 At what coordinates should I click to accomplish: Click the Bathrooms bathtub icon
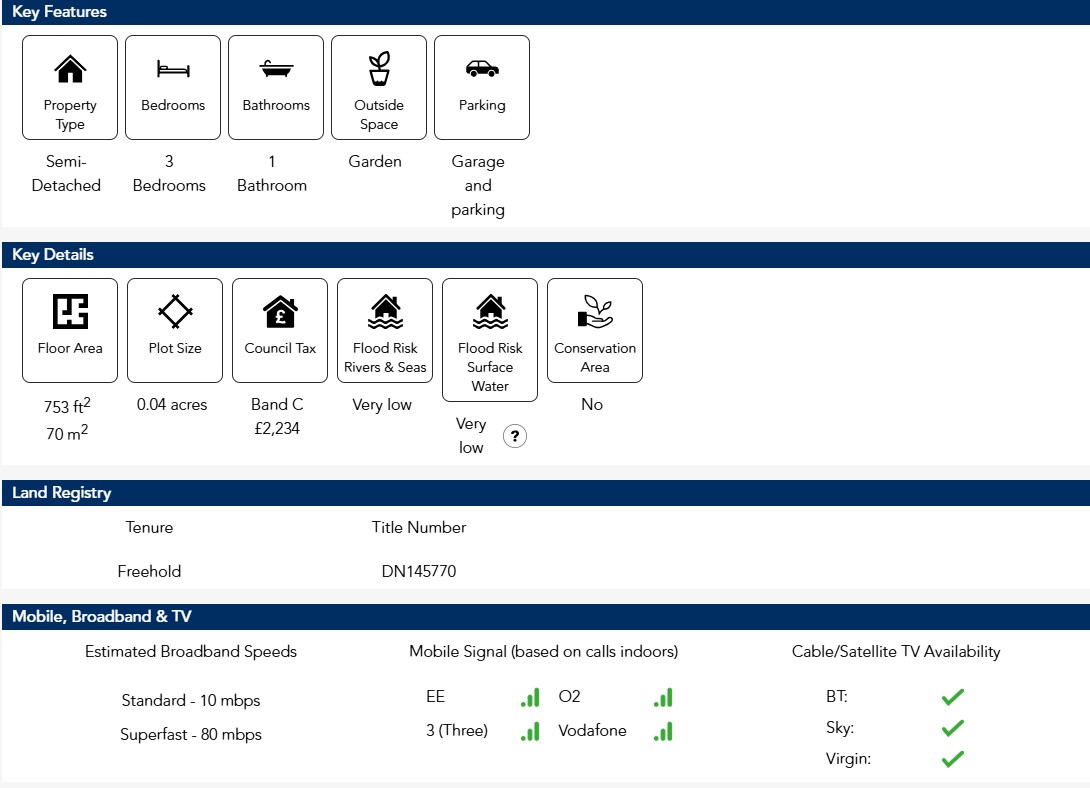click(x=276, y=69)
